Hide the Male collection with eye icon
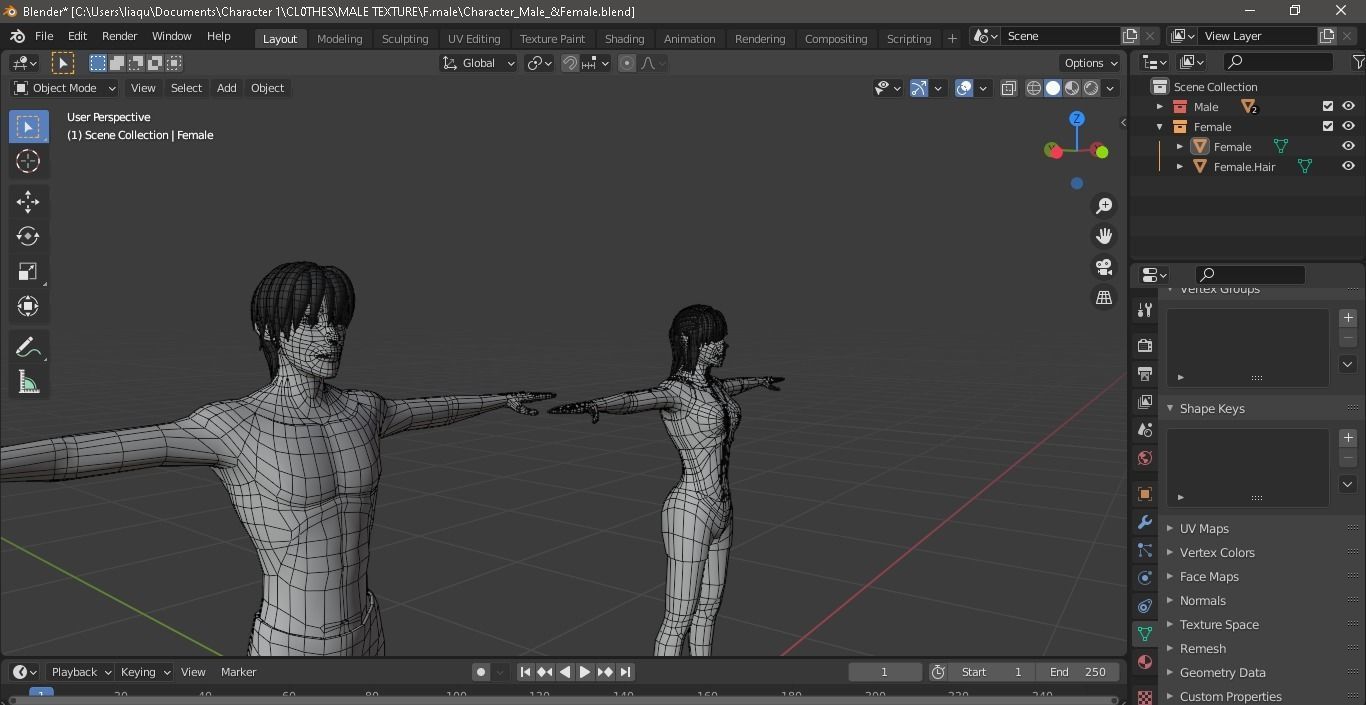The image size is (1366, 705). 1348,106
